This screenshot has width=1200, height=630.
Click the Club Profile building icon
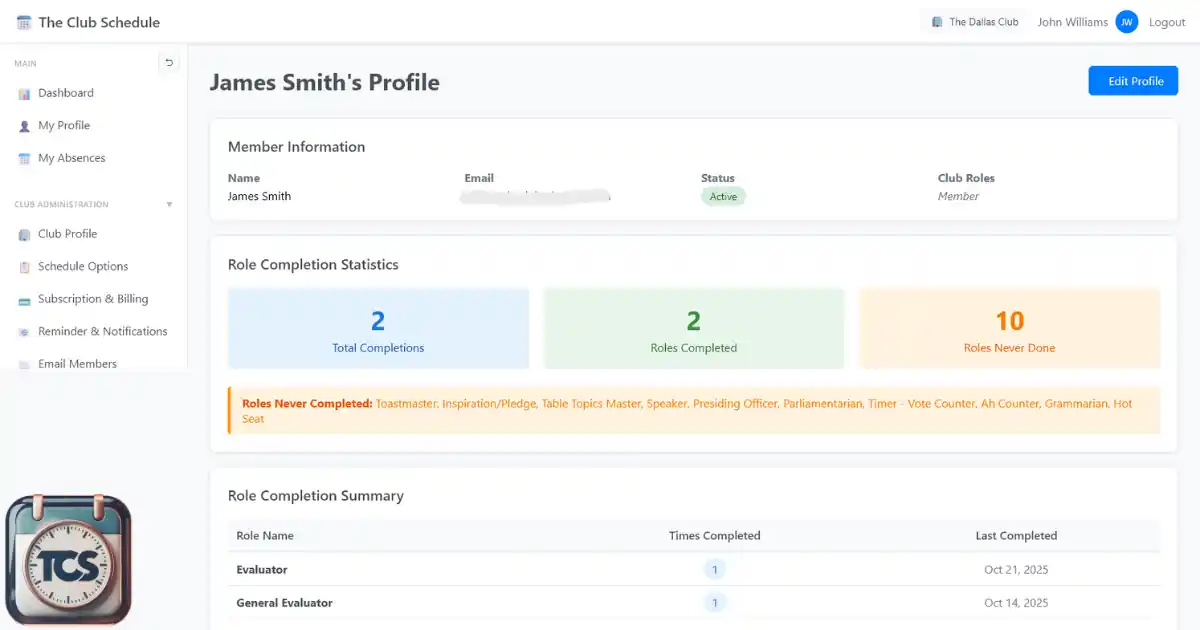(x=25, y=235)
